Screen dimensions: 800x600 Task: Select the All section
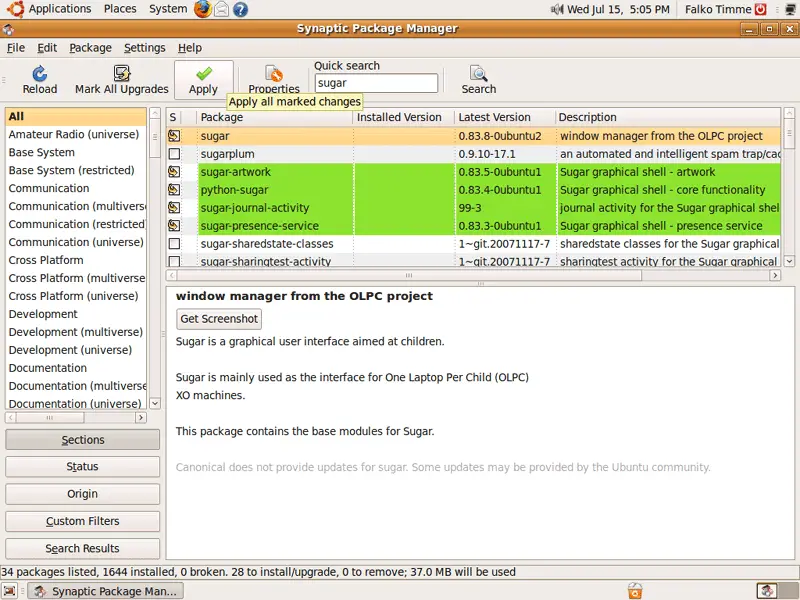(76, 116)
